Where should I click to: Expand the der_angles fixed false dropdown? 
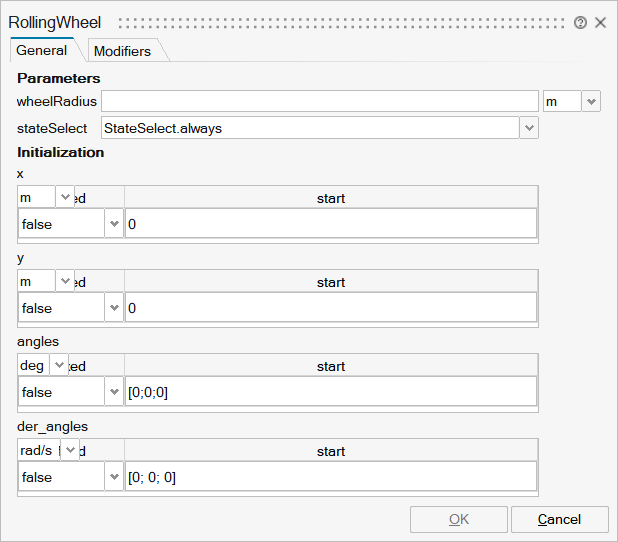coord(113,477)
